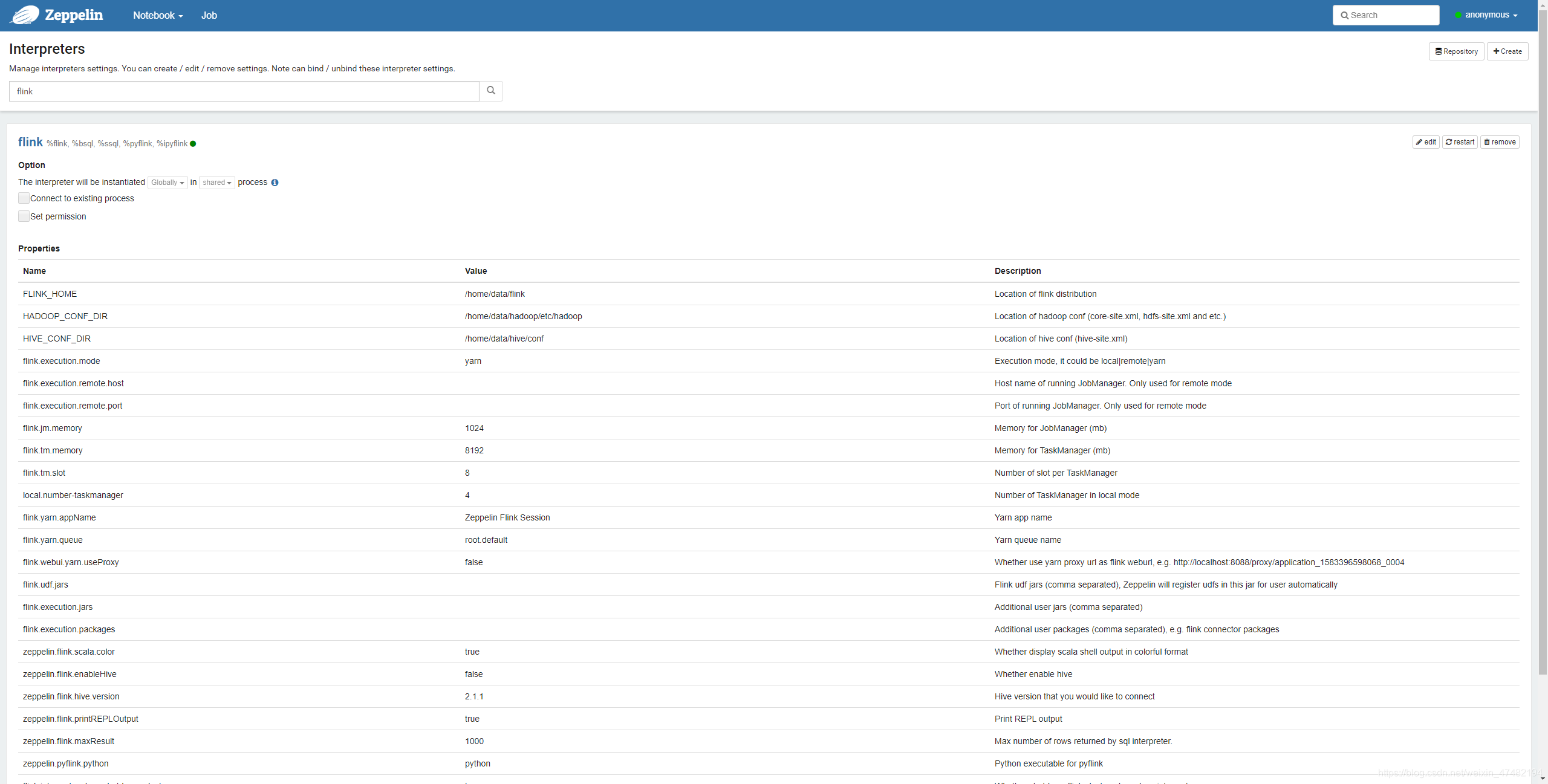The width and height of the screenshot is (1548, 784).
Task: Select flink.execution.remote.host name cell
Action: click(73, 383)
